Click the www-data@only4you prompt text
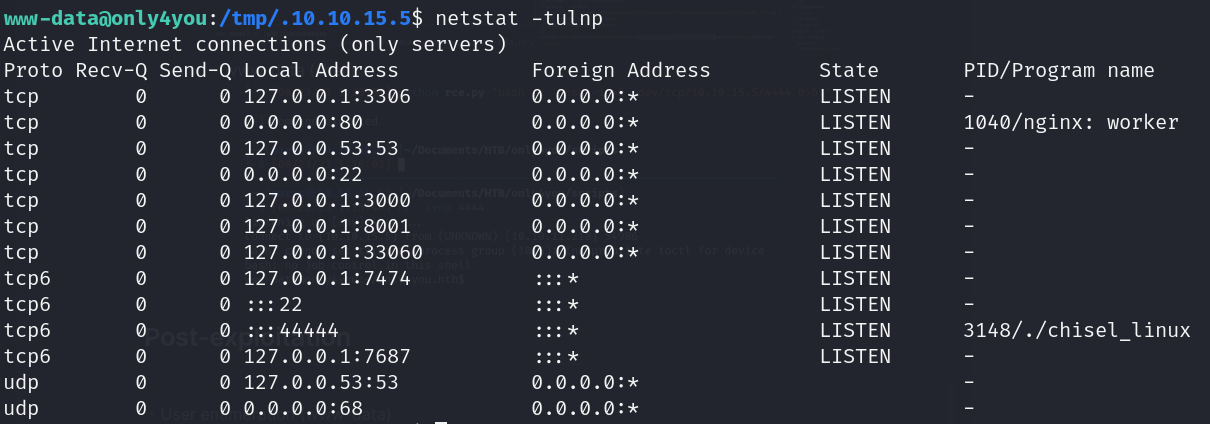Viewport: 1210px width, 424px height. click(100, 19)
